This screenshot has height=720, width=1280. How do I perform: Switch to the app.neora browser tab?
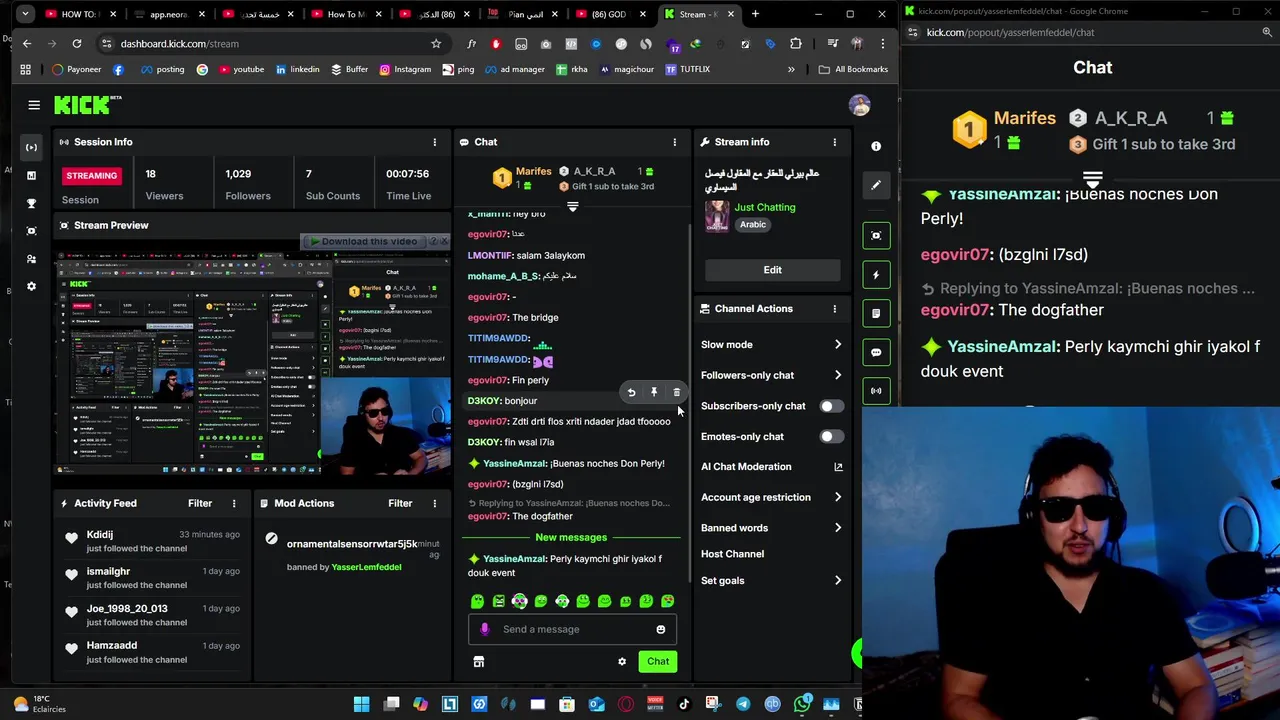(168, 14)
